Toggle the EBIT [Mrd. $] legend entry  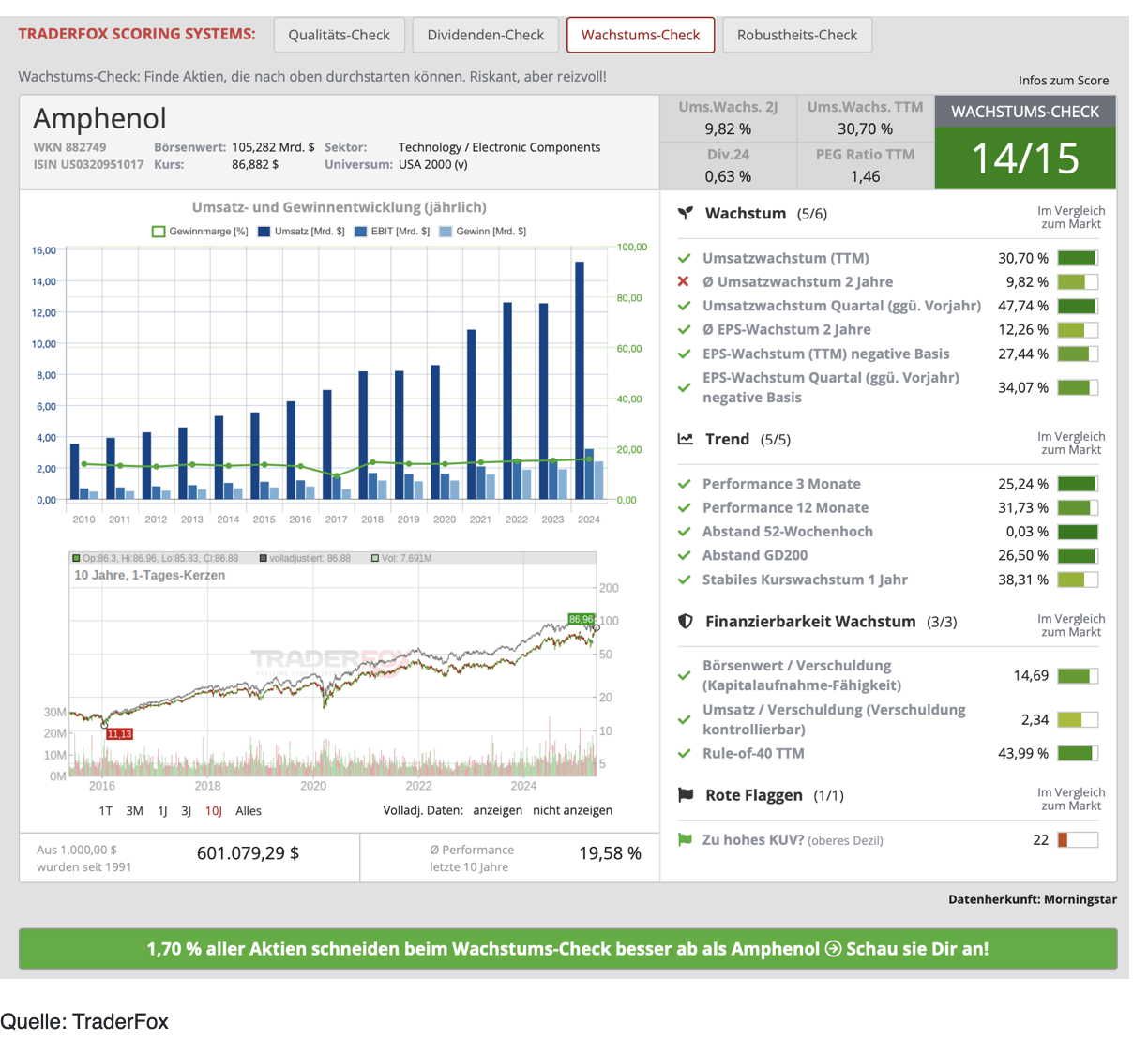click(x=392, y=232)
